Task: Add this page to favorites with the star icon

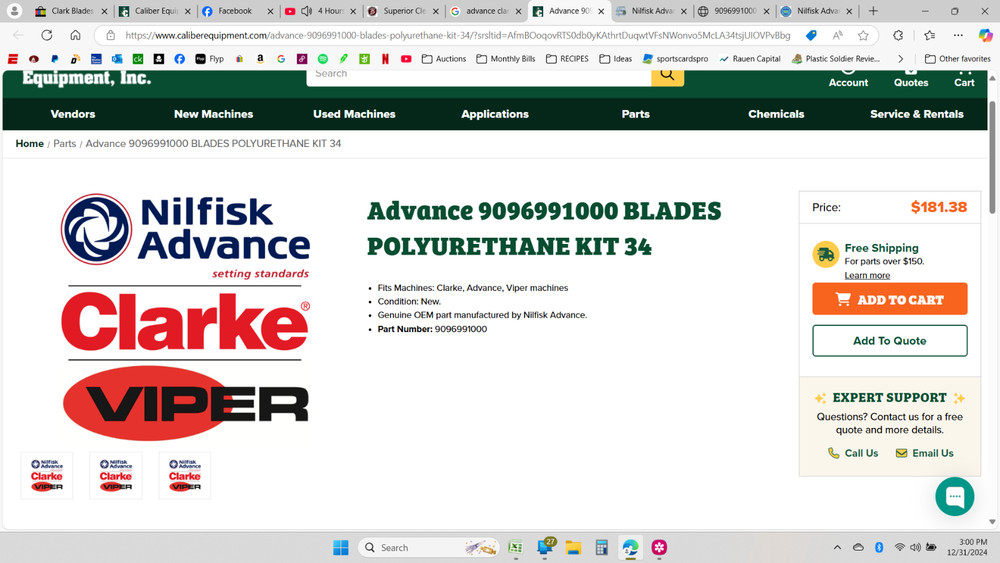Action: tap(863, 35)
